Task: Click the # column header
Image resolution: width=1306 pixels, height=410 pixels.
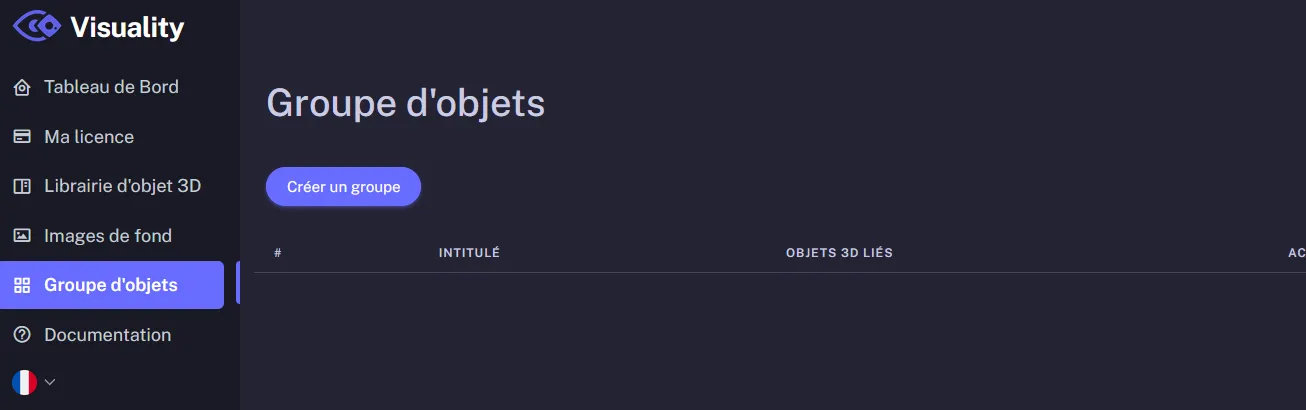Action: click(x=278, y=253)
